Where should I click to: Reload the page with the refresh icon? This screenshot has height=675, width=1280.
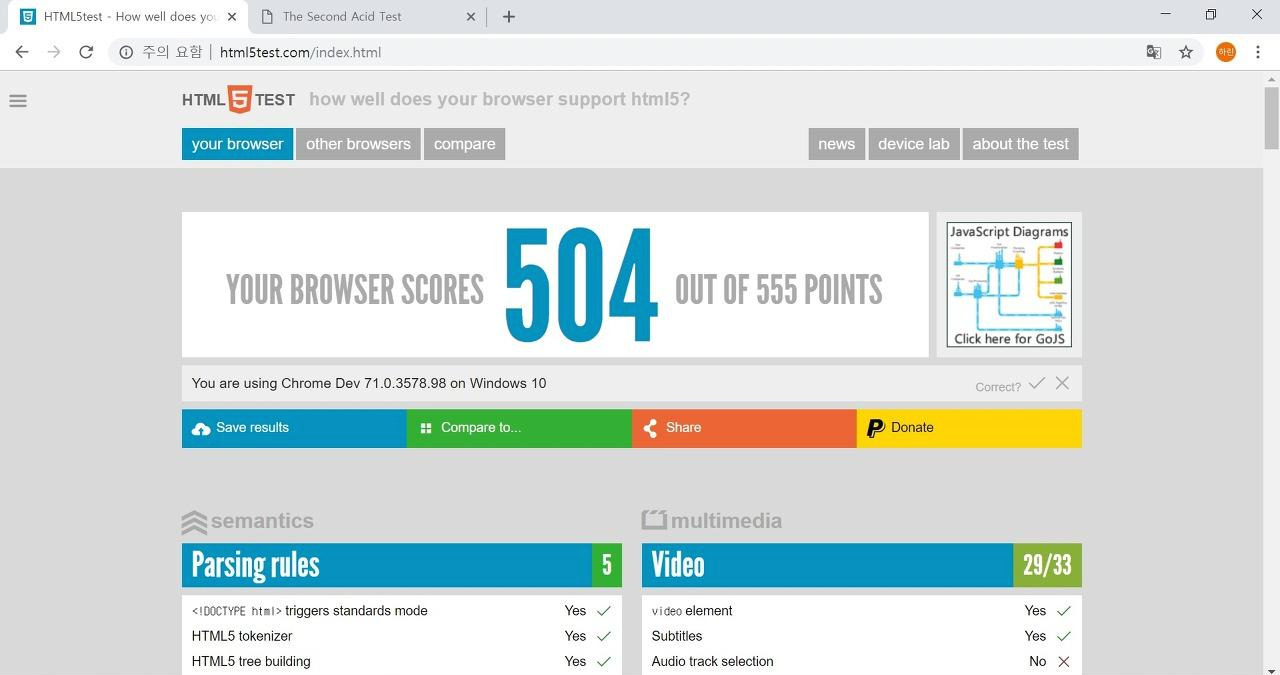tap(86, 52)
